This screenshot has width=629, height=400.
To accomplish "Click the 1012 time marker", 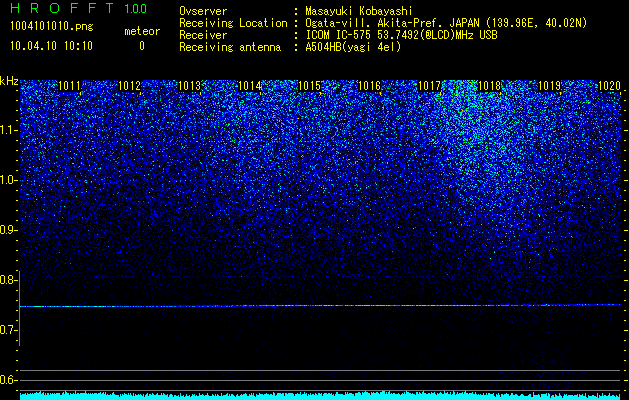I will click(x=130, y=86).
